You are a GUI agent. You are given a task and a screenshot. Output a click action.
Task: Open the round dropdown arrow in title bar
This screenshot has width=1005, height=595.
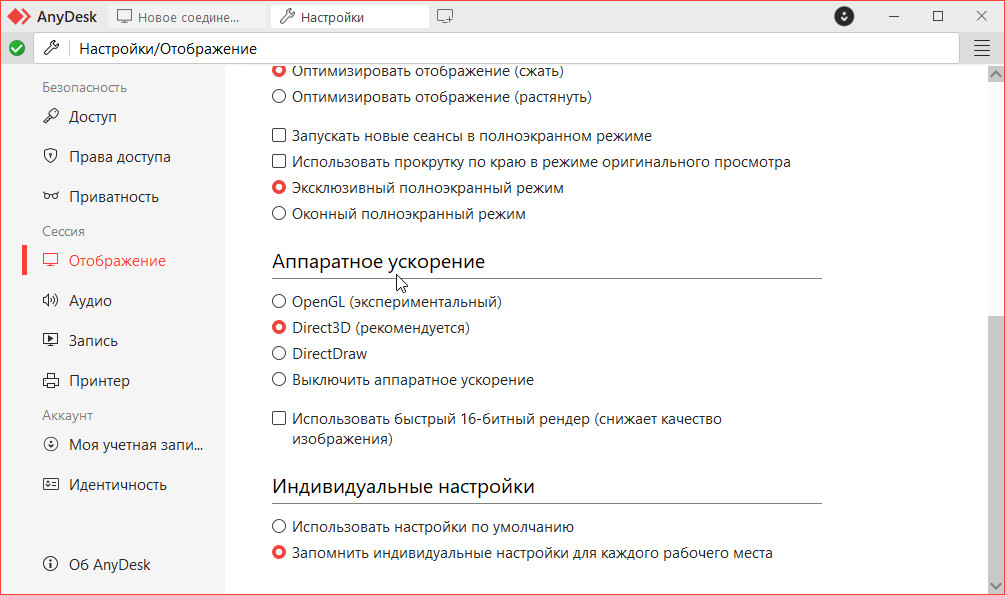point(845,17)
